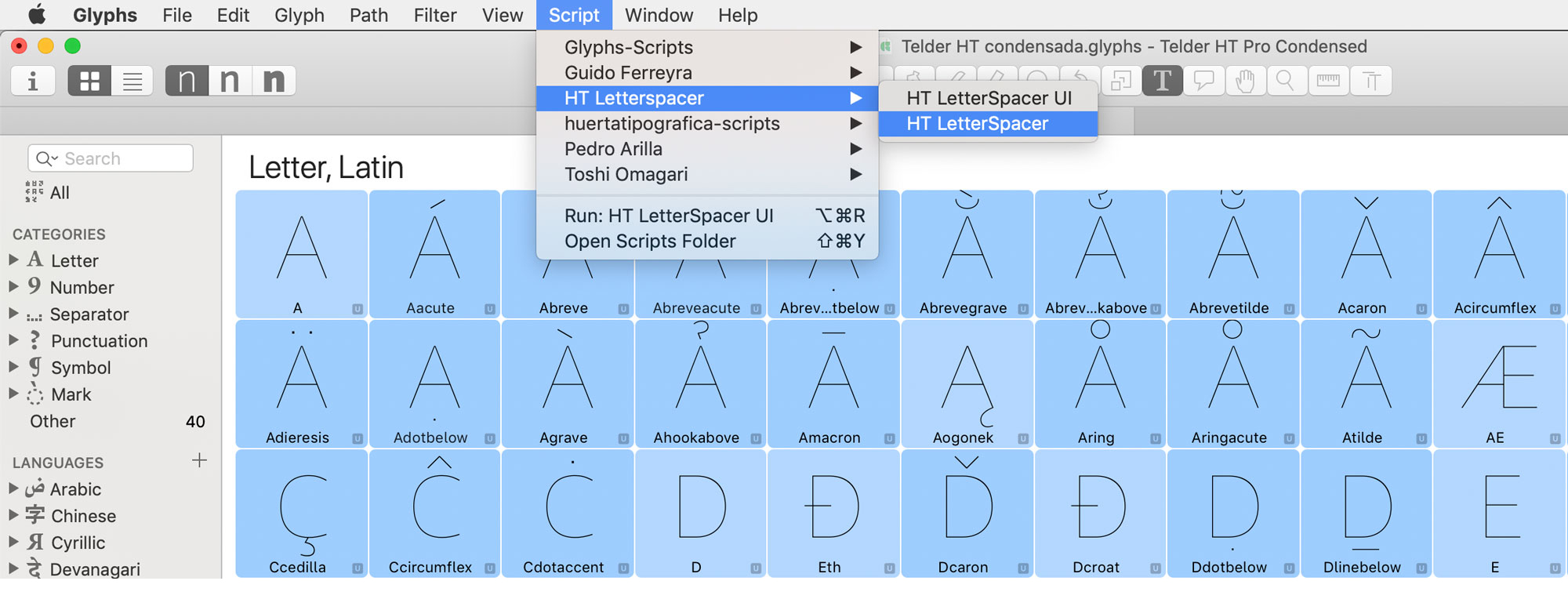This screenshot has width=1568, height=610.
Task: Select the Other category row
Action: (x=111, y=421)
